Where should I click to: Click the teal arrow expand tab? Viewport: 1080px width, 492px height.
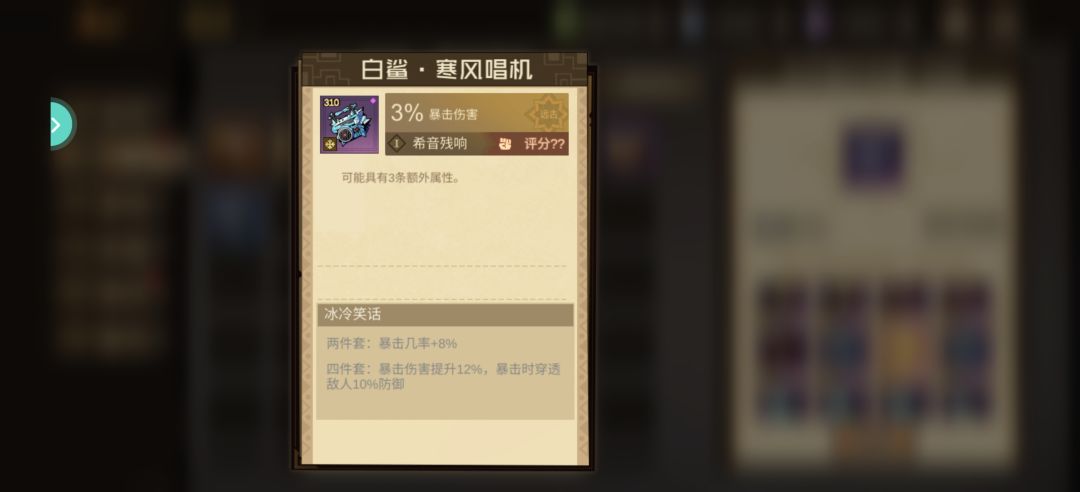coord(63,124)
